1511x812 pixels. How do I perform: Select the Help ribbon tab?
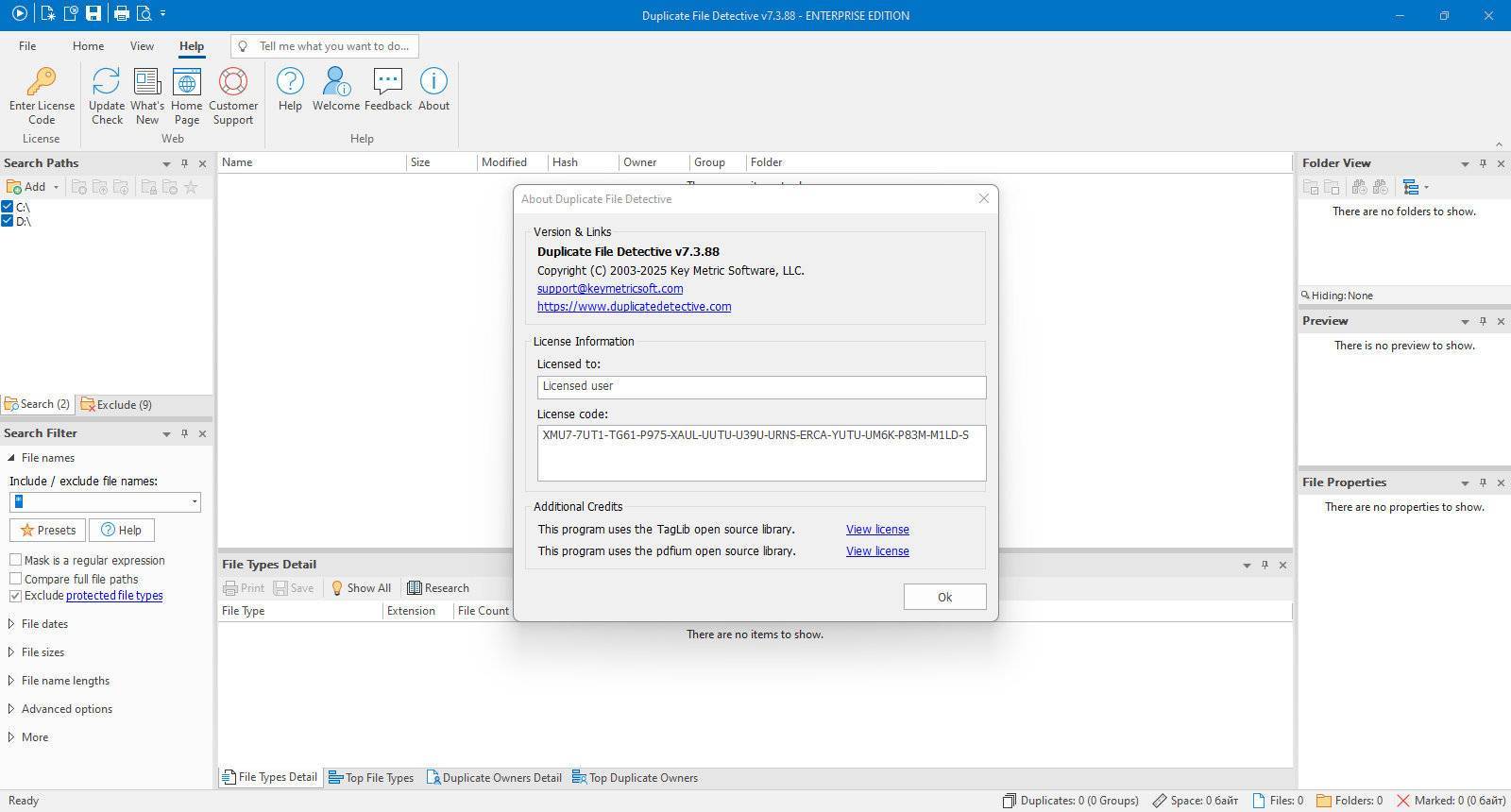[192, 45]
